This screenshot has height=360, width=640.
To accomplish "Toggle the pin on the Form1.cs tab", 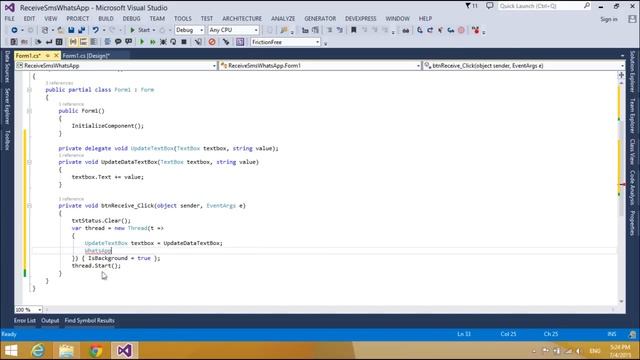I will [x=48, y=56].
